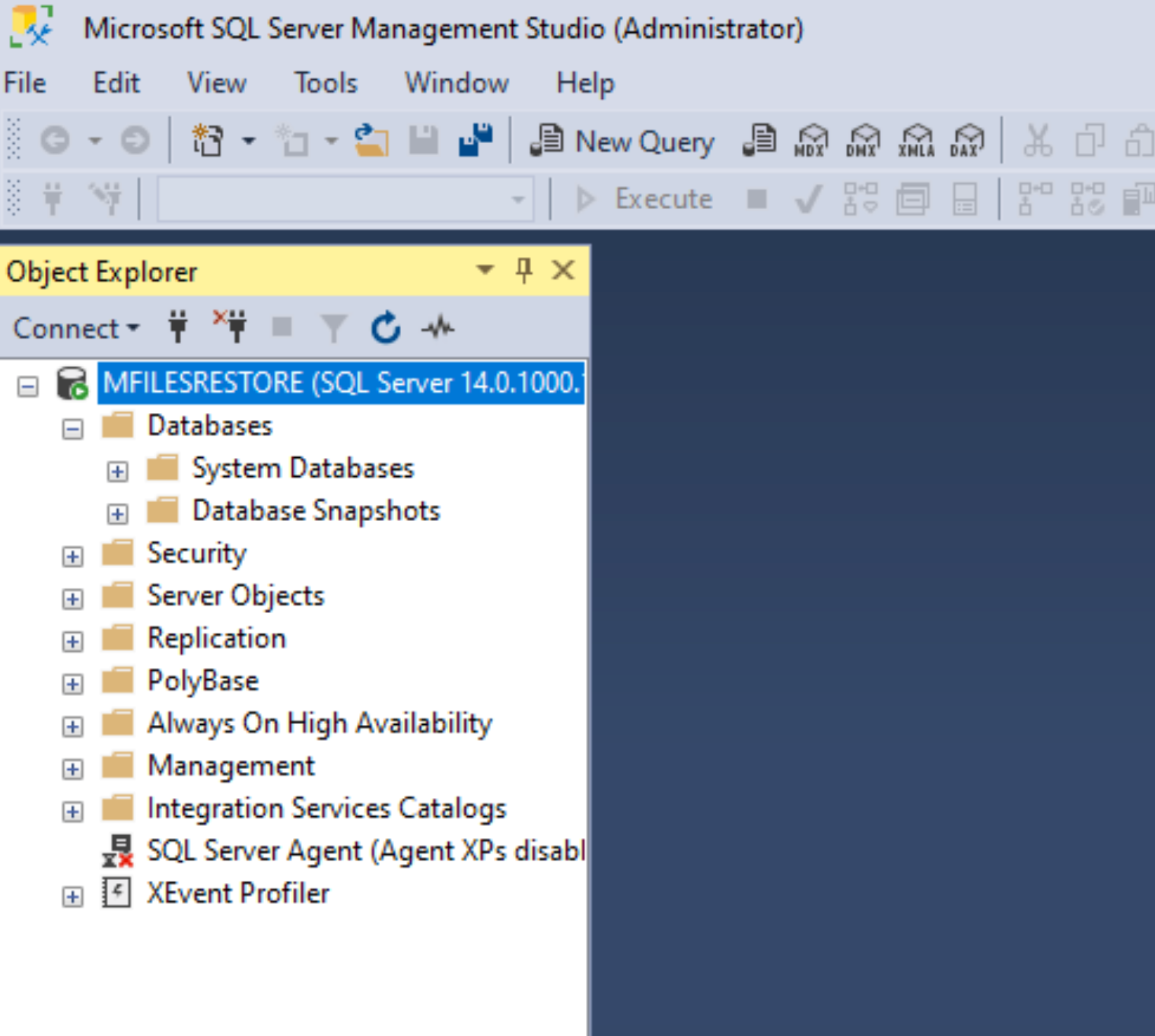Open the Help menu
The height and width of the screenshot is (1036, 1155).
pos(585,83)
